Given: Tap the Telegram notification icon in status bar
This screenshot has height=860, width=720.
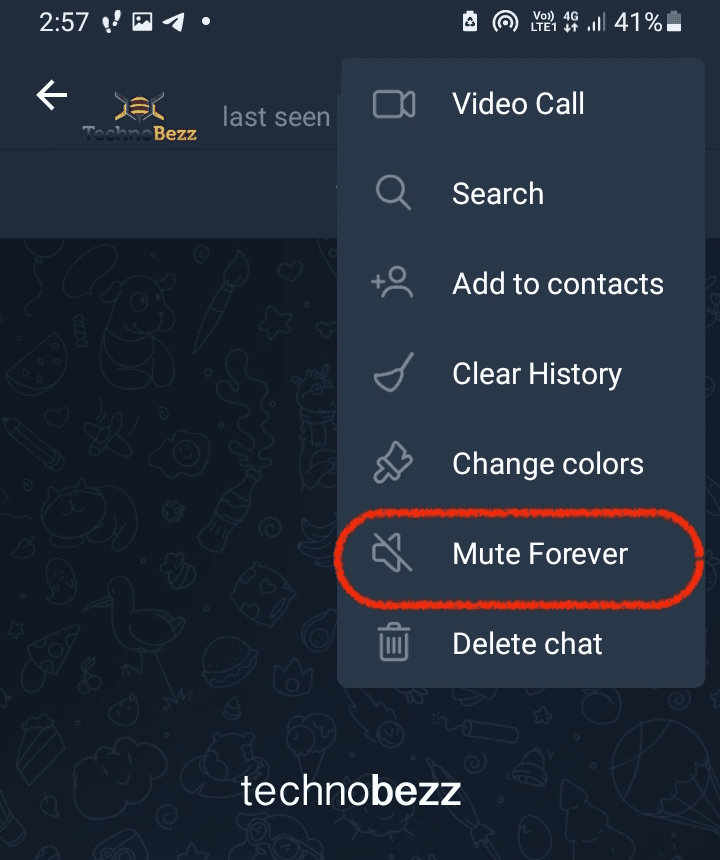Looking at the screenshot, I should [174, 22].
